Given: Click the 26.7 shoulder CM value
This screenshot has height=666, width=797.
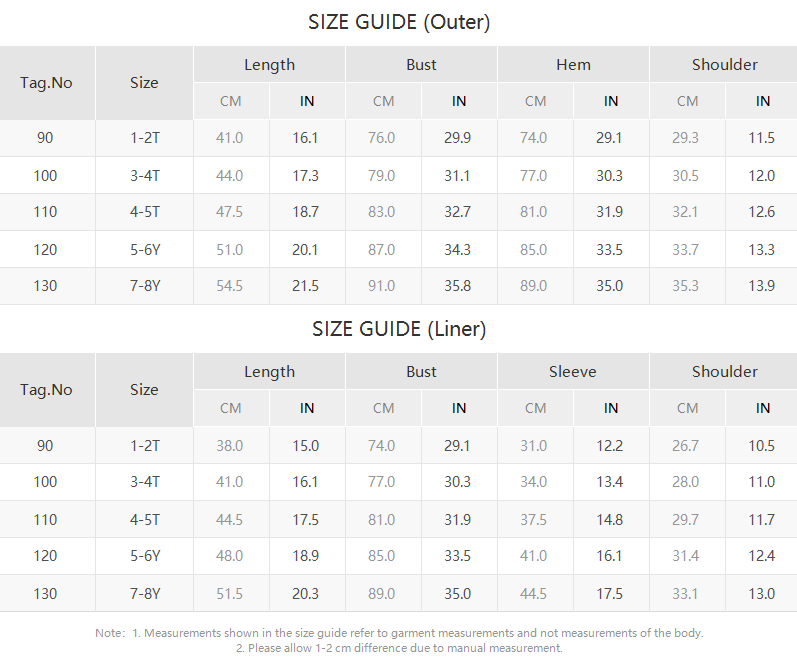Looking at the screenshot, I should tap(686, 446).
